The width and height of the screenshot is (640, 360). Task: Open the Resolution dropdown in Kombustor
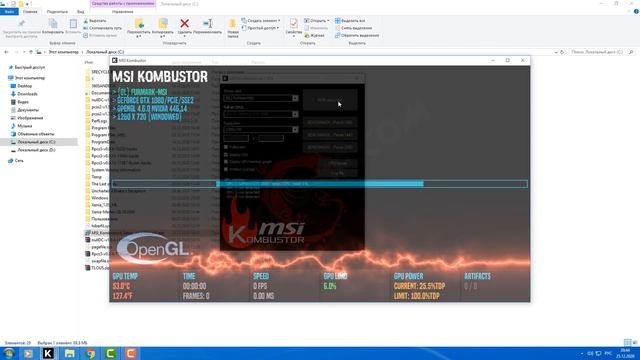click(295, 129)
